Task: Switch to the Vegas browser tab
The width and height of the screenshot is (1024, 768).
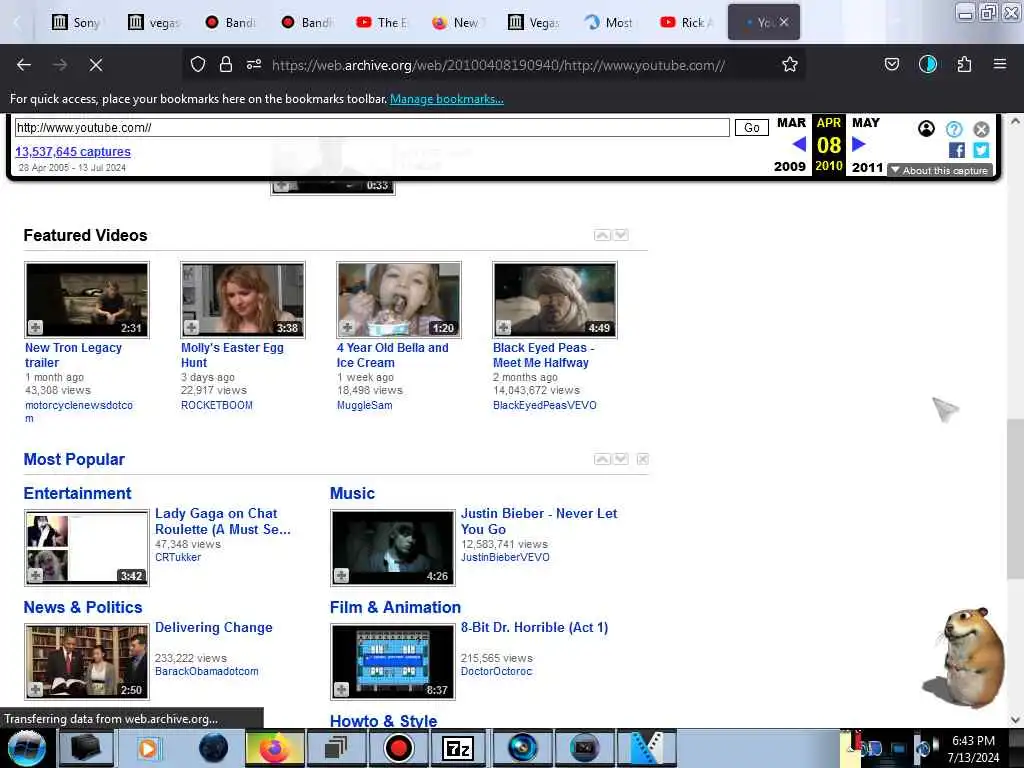Action: pyautogui.click(x=534, y=22)
